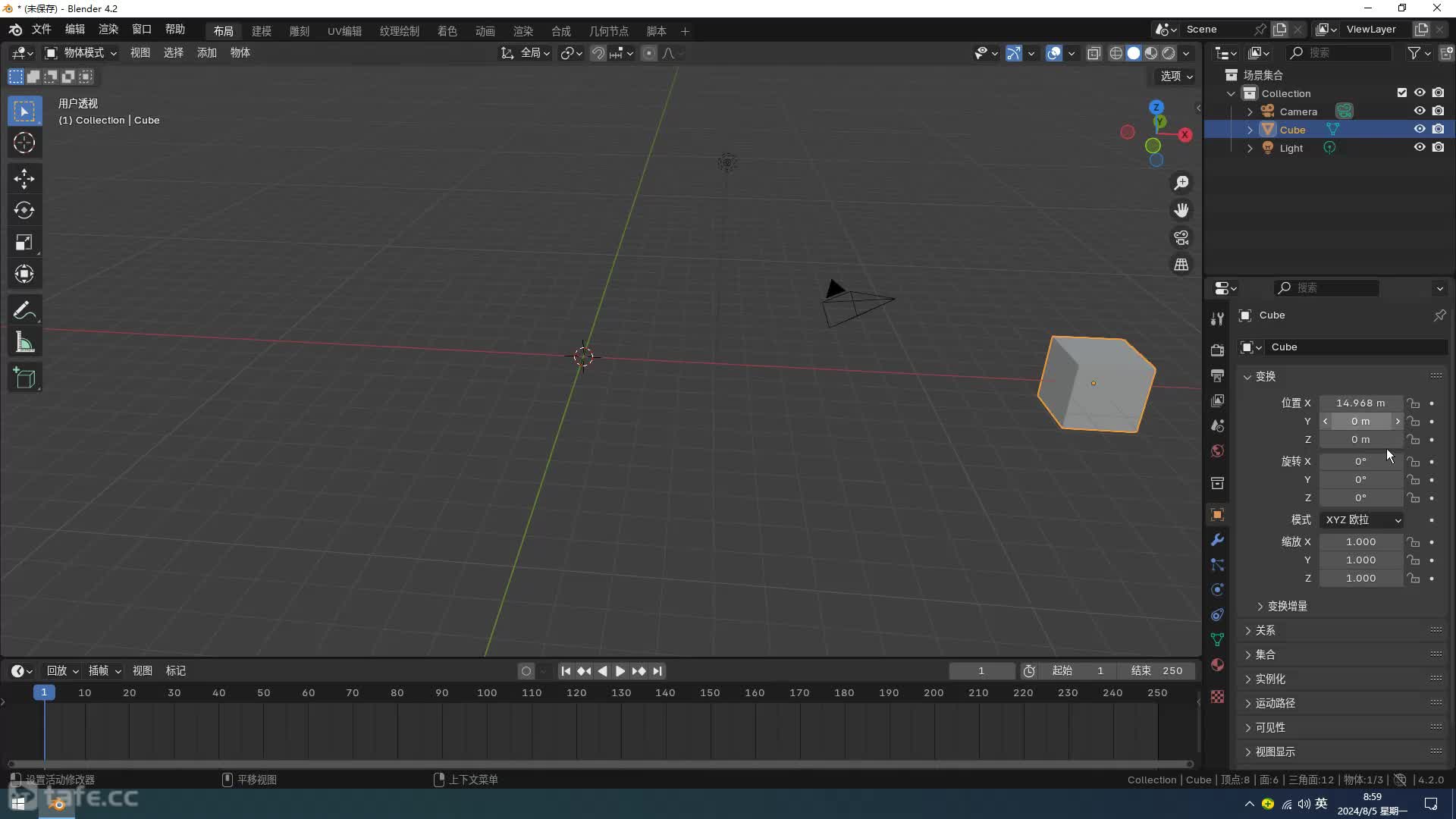Open the World properties tab
1456x819 pixels.
click(x=1217, y=450)
